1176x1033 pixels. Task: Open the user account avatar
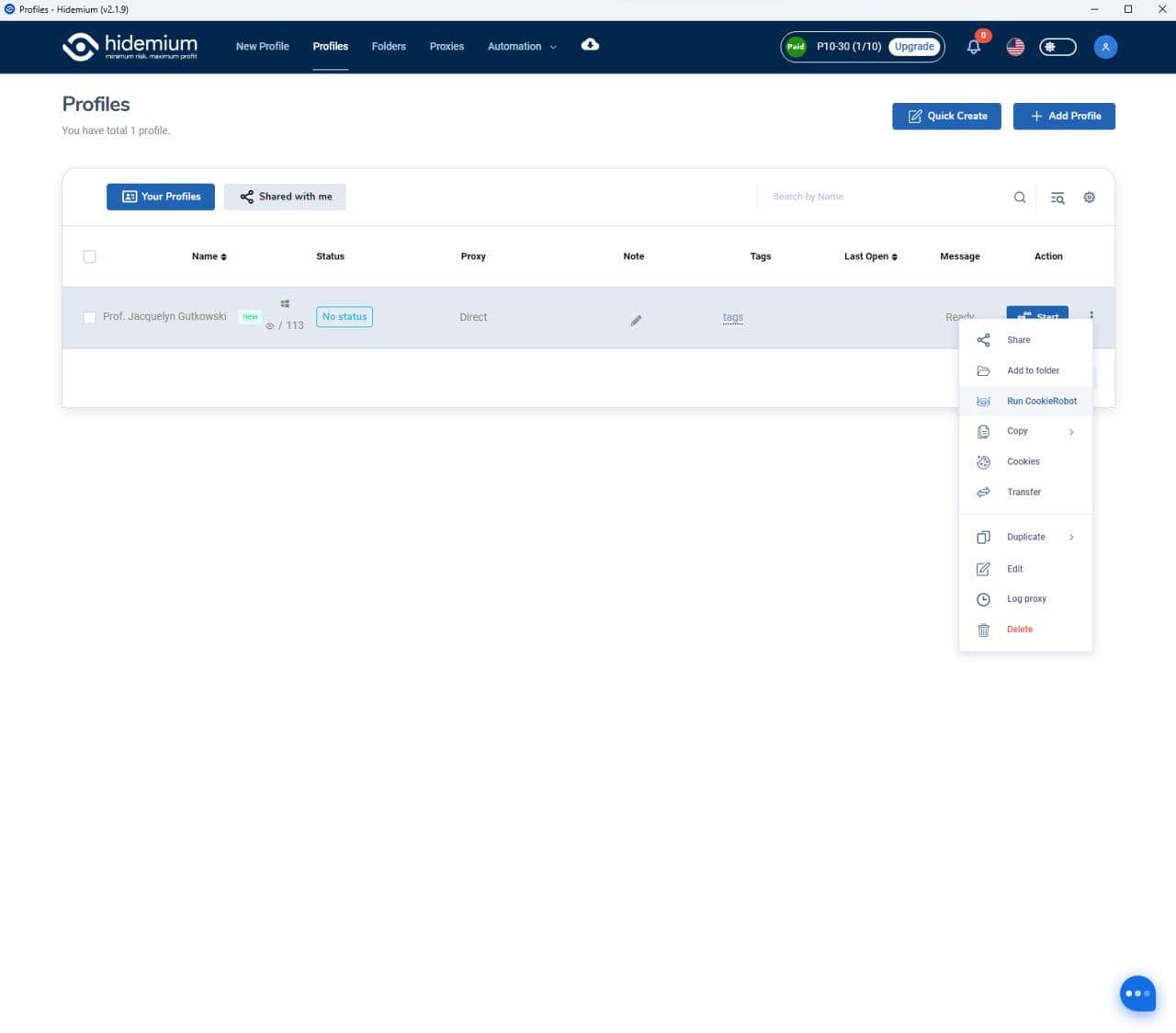click(1105, 47)
